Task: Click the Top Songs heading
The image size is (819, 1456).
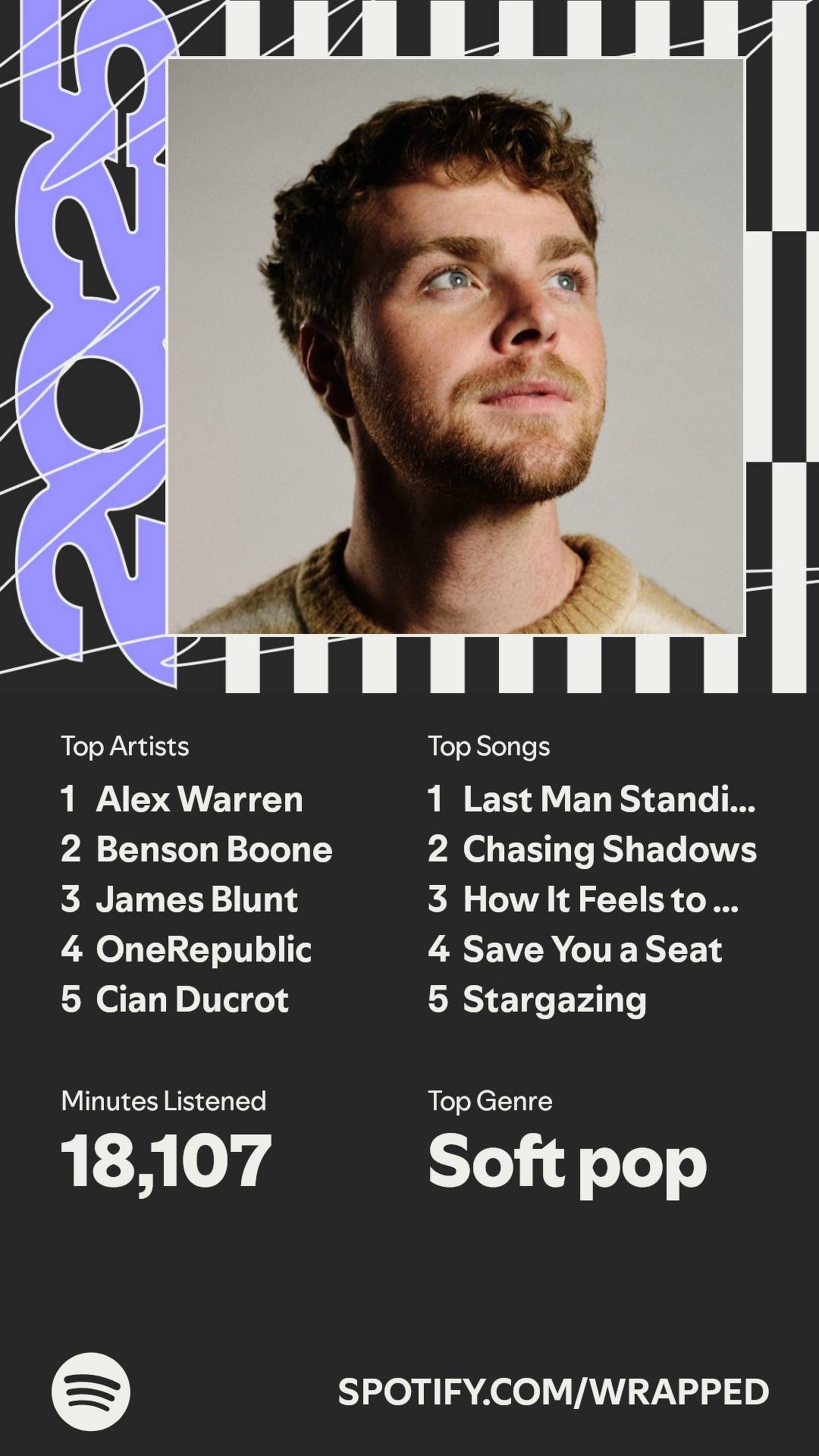Action: [488, 746]
